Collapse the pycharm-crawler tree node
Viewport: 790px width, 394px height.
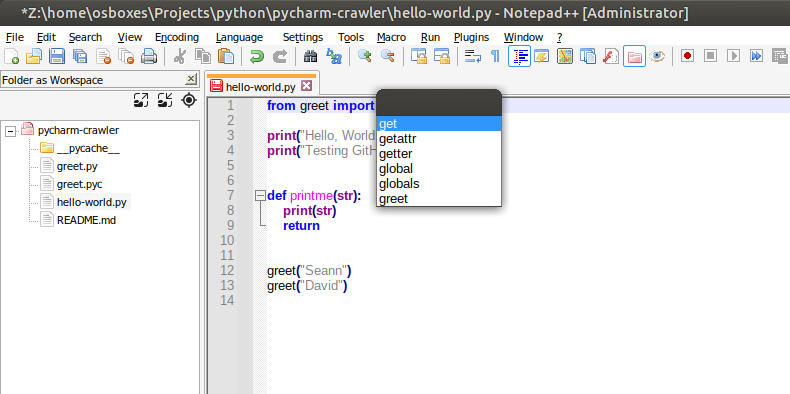(x=10, y=131)
